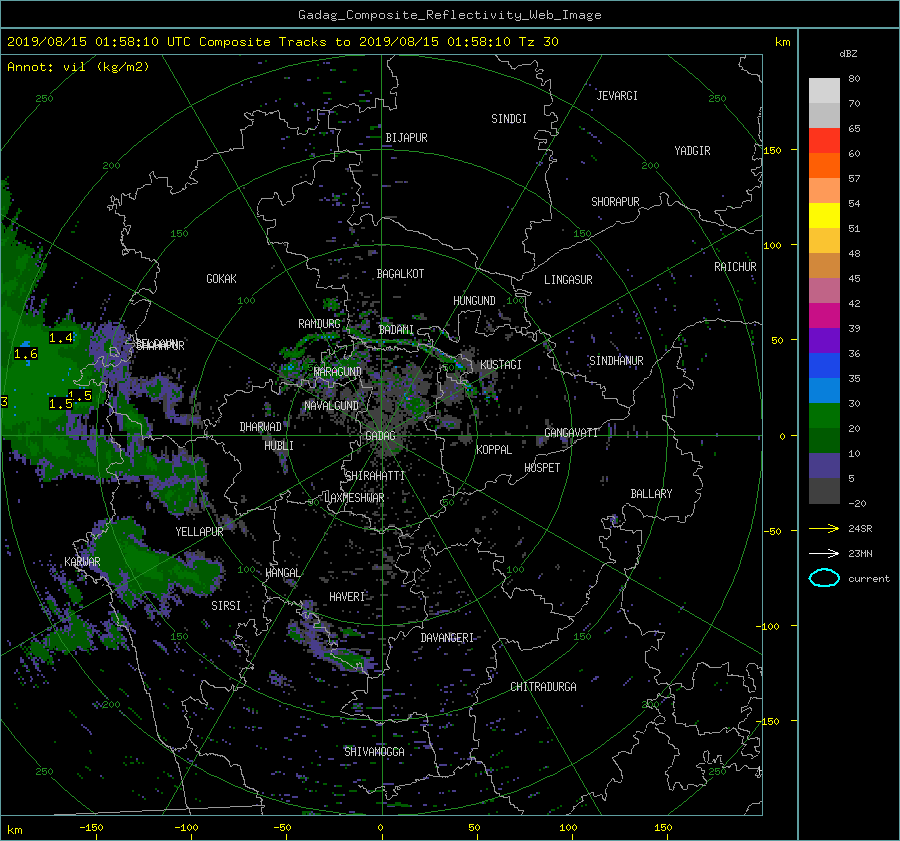Click the LINGASUR city label
The width and height of the screenshot is (900, 841).
tap(568, 280)
